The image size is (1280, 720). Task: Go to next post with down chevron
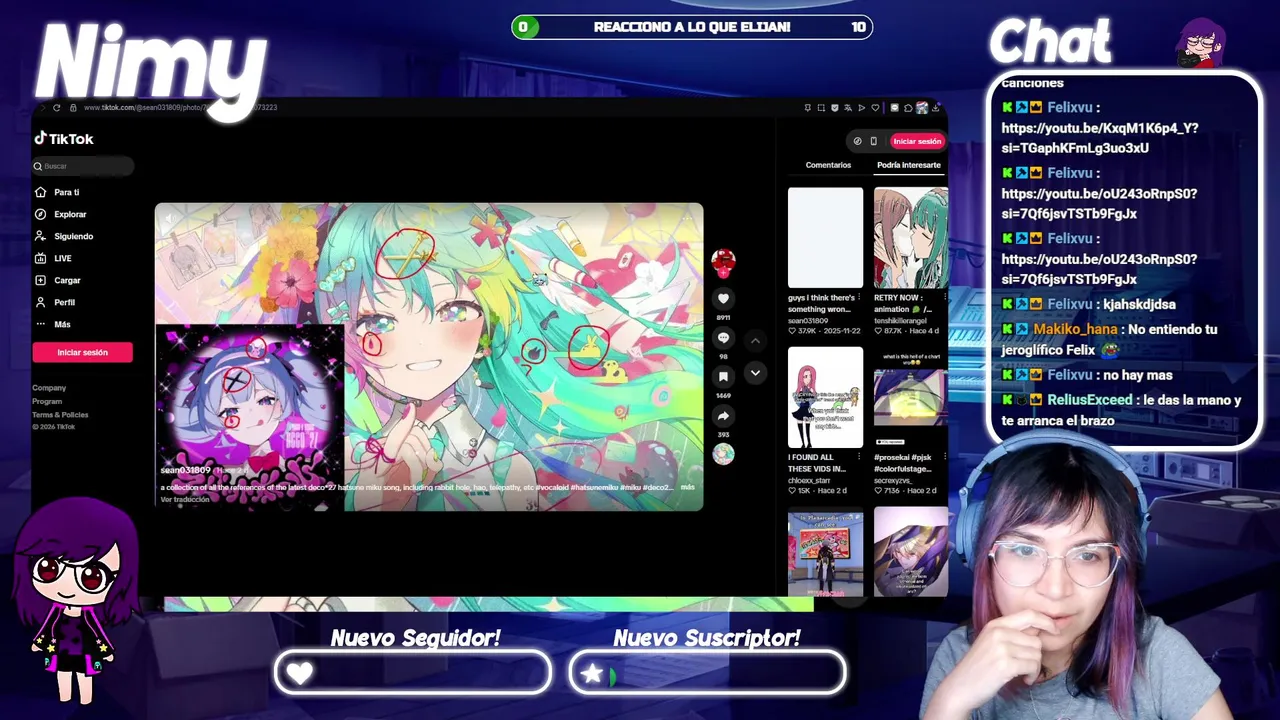click(x=755, y=372)
